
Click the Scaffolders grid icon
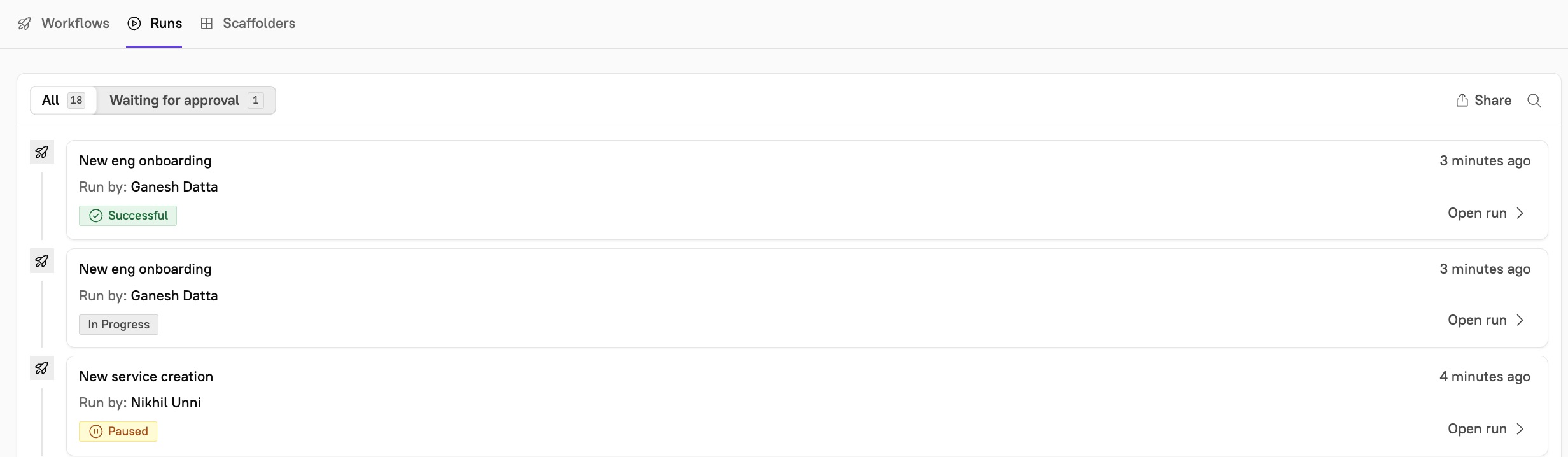[x=206, y=24]
